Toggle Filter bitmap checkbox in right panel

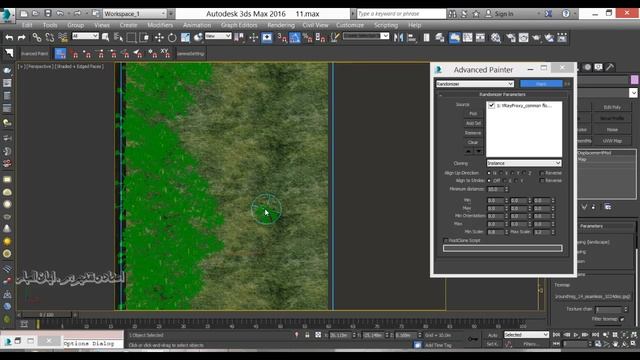coord(622,319)
